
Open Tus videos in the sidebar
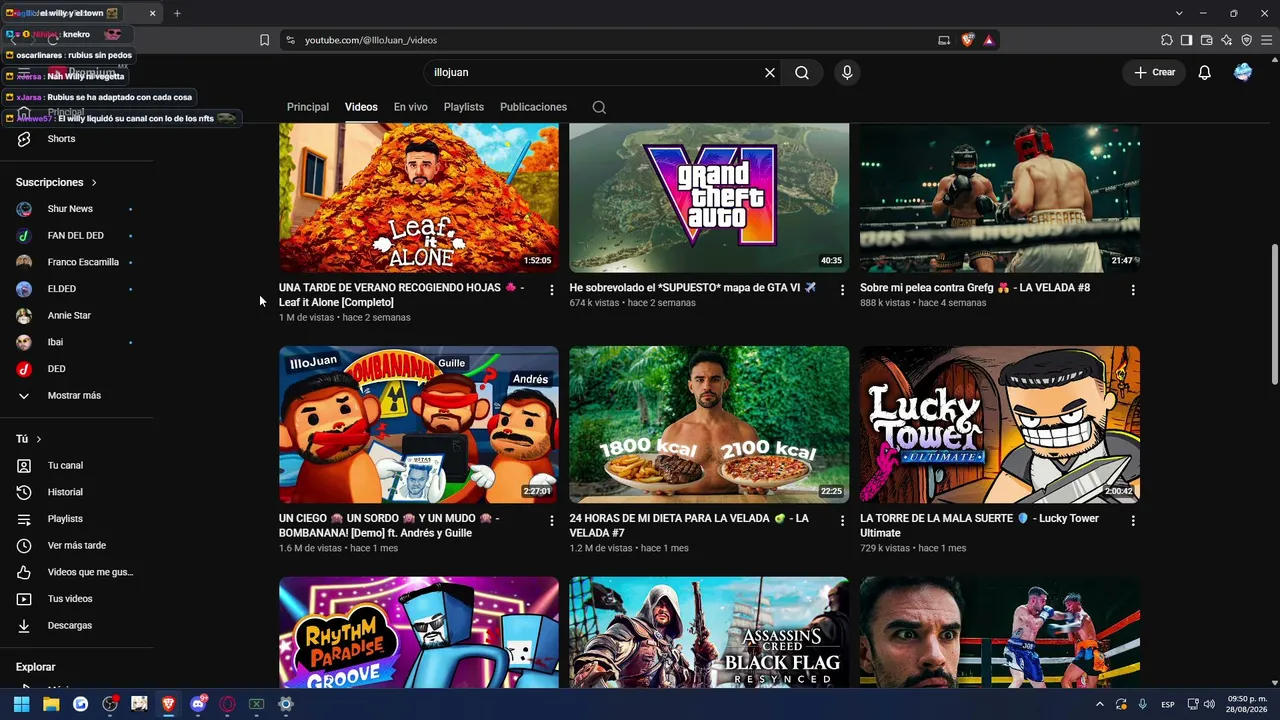click(70, 599)
